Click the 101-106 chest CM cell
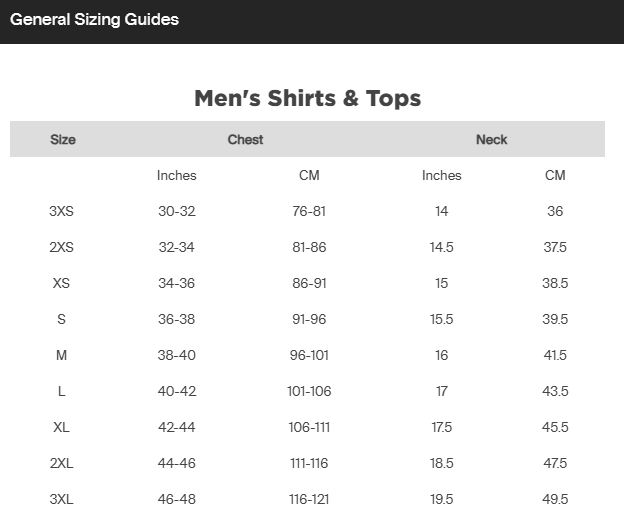This screenshot has width=624, height=530. pos(309,391)
